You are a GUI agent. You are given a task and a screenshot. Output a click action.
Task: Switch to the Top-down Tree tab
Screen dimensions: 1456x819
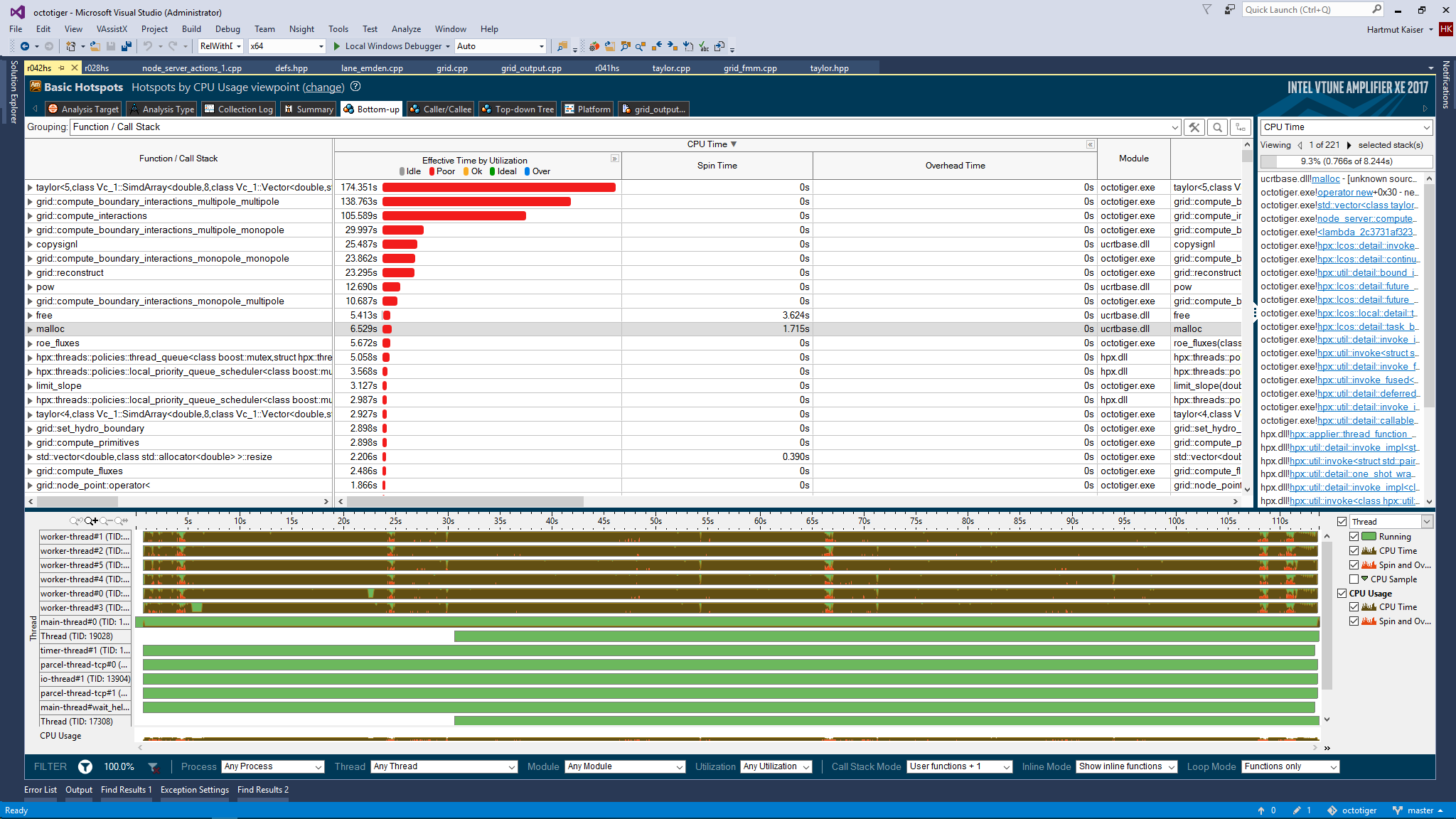518,109
